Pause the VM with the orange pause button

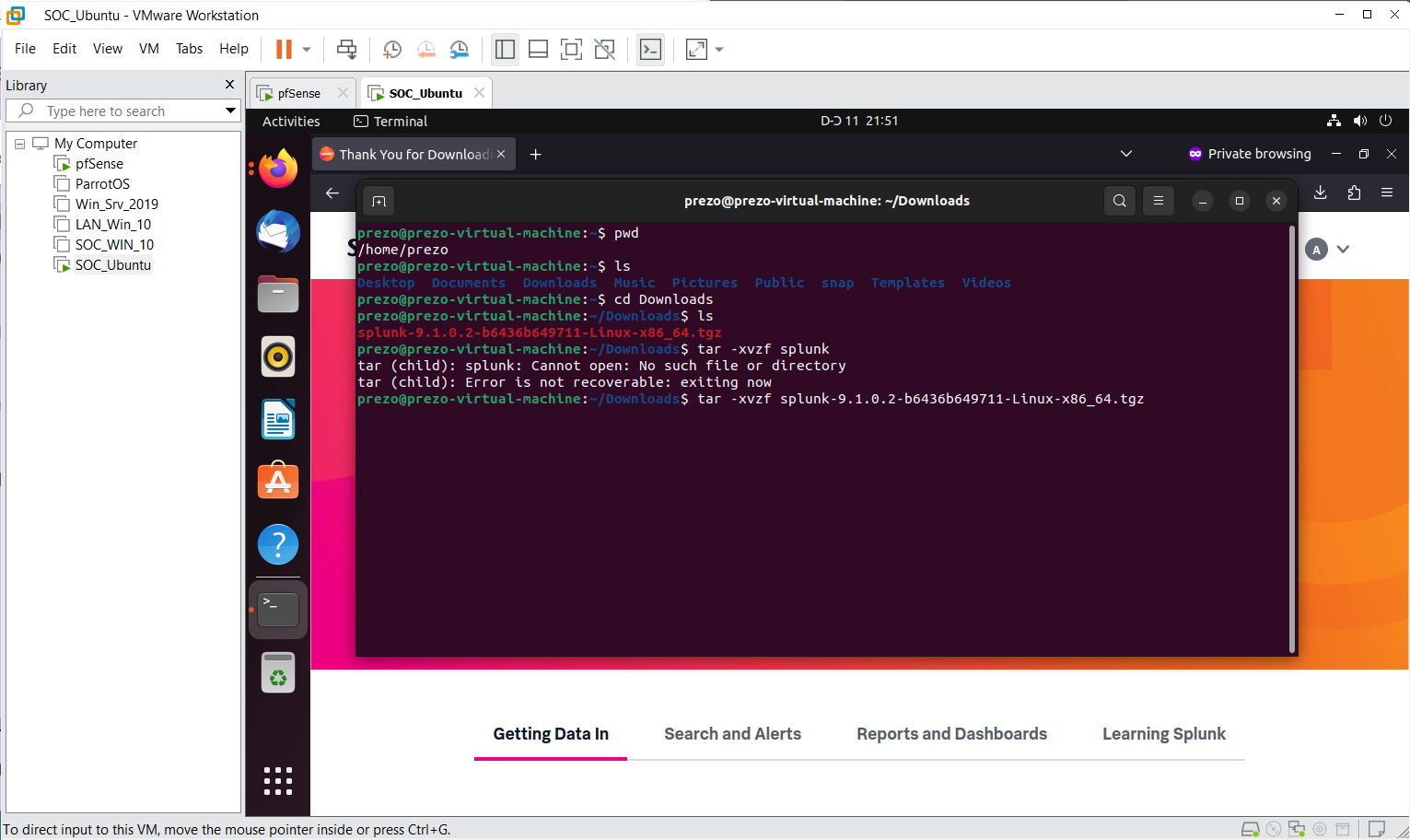(284, 50)
